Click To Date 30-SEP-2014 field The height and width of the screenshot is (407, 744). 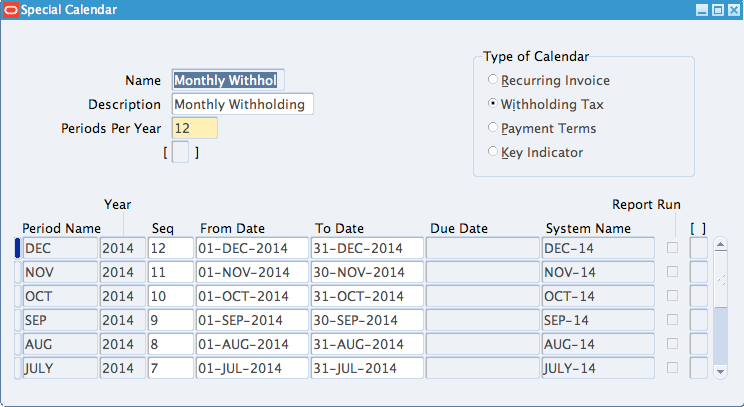[367, 320]
